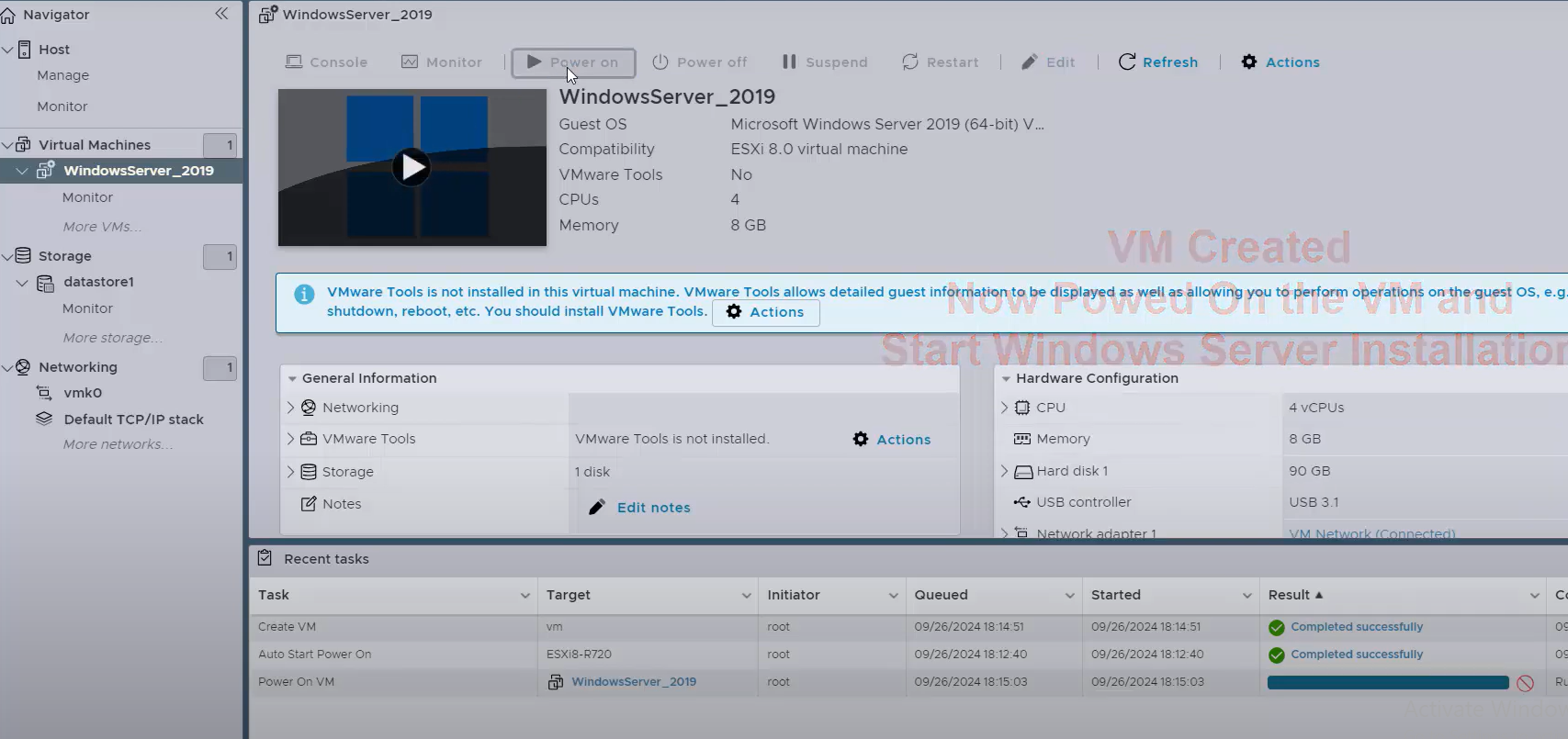The width and height of the screenshot is (1568, 739).
Task: Expand Hard disk 1 hardware row
Action: point(1004,471)
